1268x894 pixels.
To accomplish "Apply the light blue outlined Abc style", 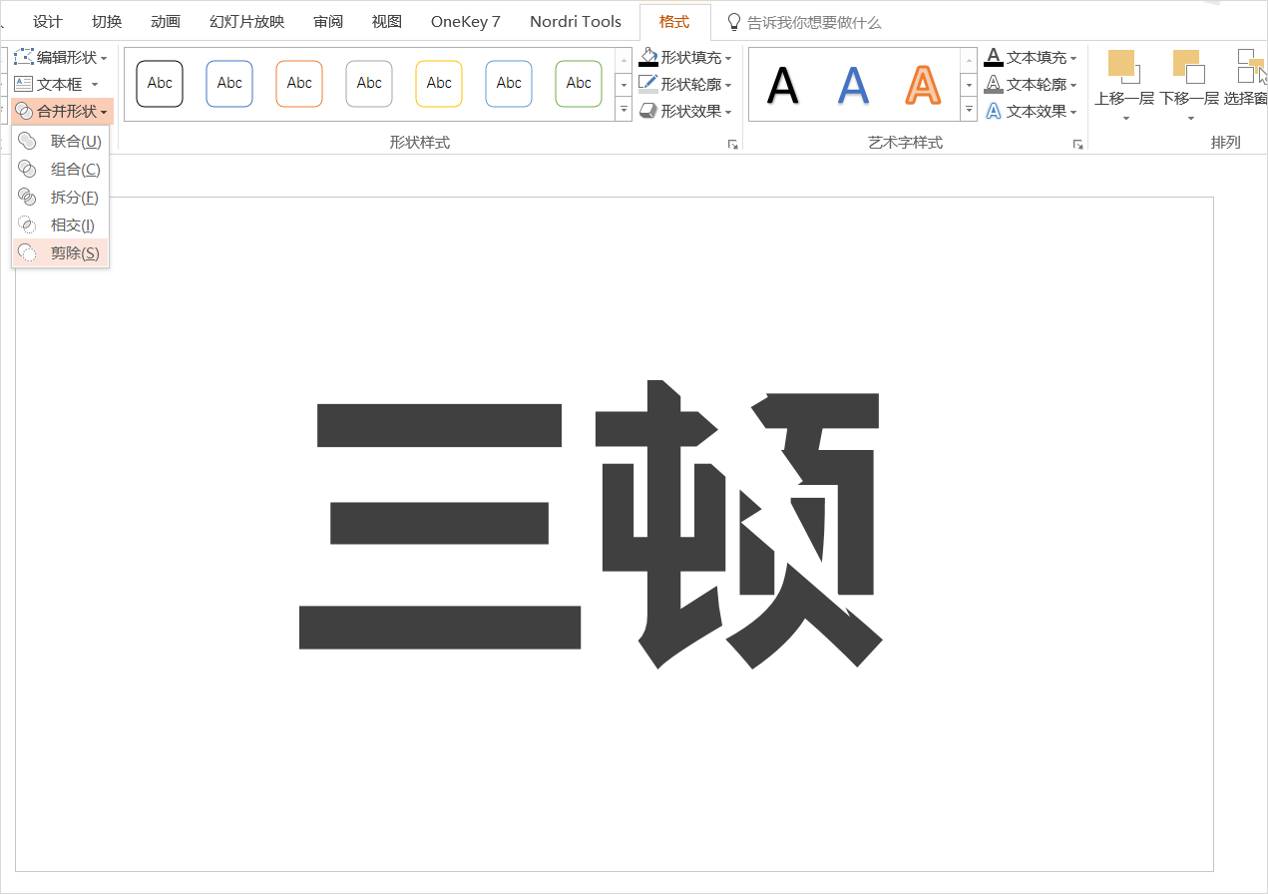I will coord(509,84).
